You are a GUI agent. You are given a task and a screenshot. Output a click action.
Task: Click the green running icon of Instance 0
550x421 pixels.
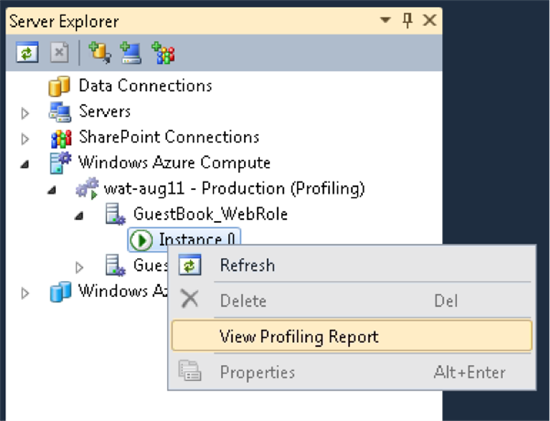coord(141,240)
